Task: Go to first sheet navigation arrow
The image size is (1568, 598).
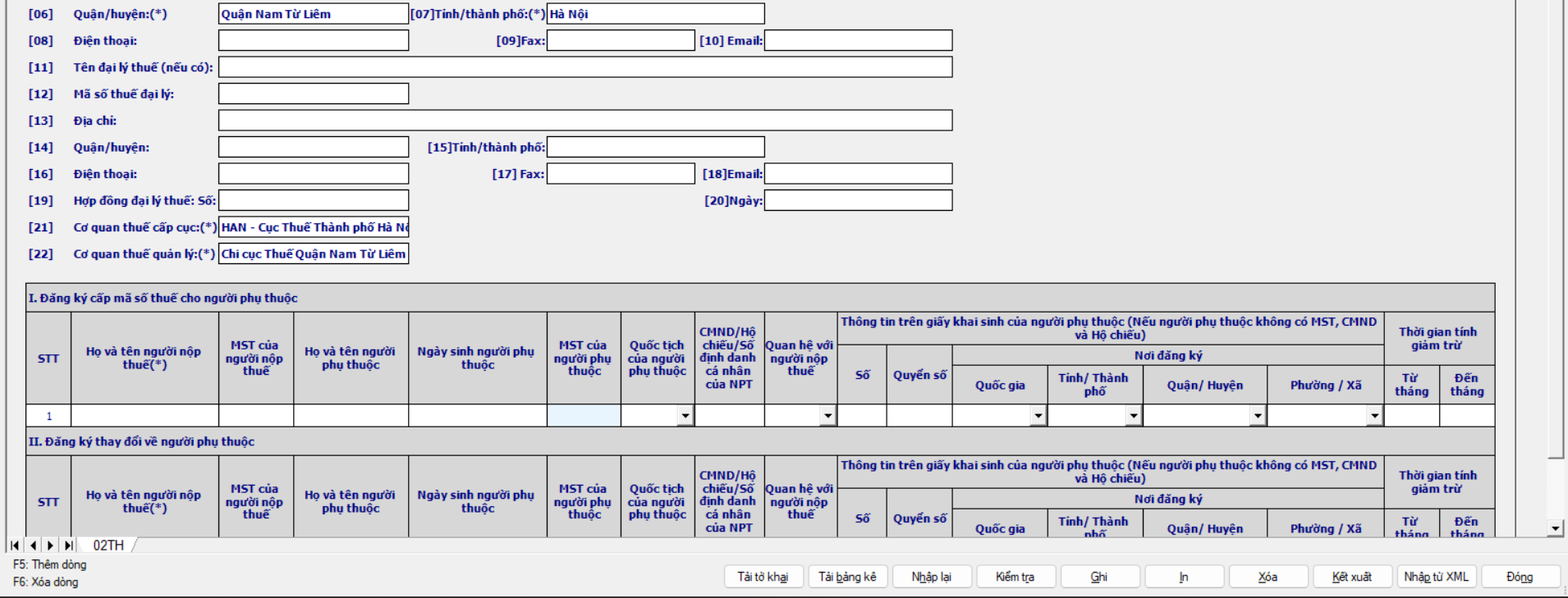Action: pyautogui.click(x=15, y=546)
